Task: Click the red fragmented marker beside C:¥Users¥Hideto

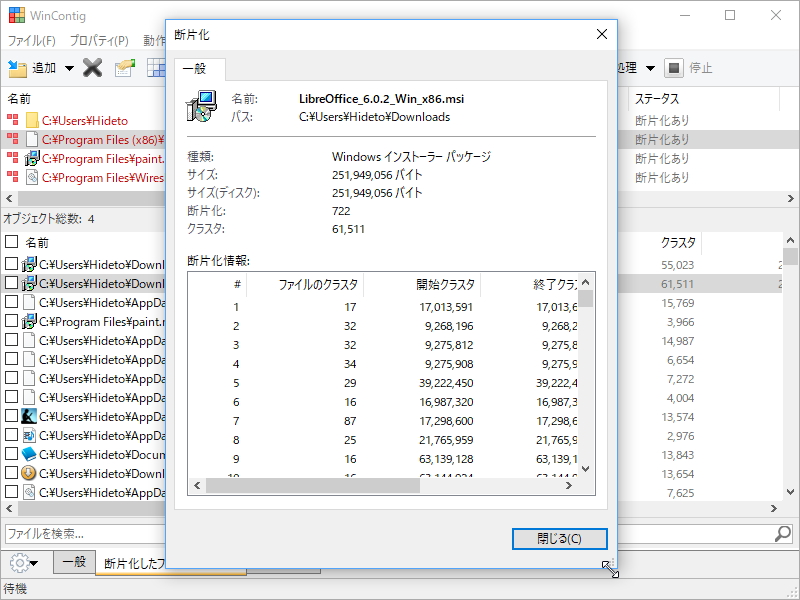Action: coord(13,120)
